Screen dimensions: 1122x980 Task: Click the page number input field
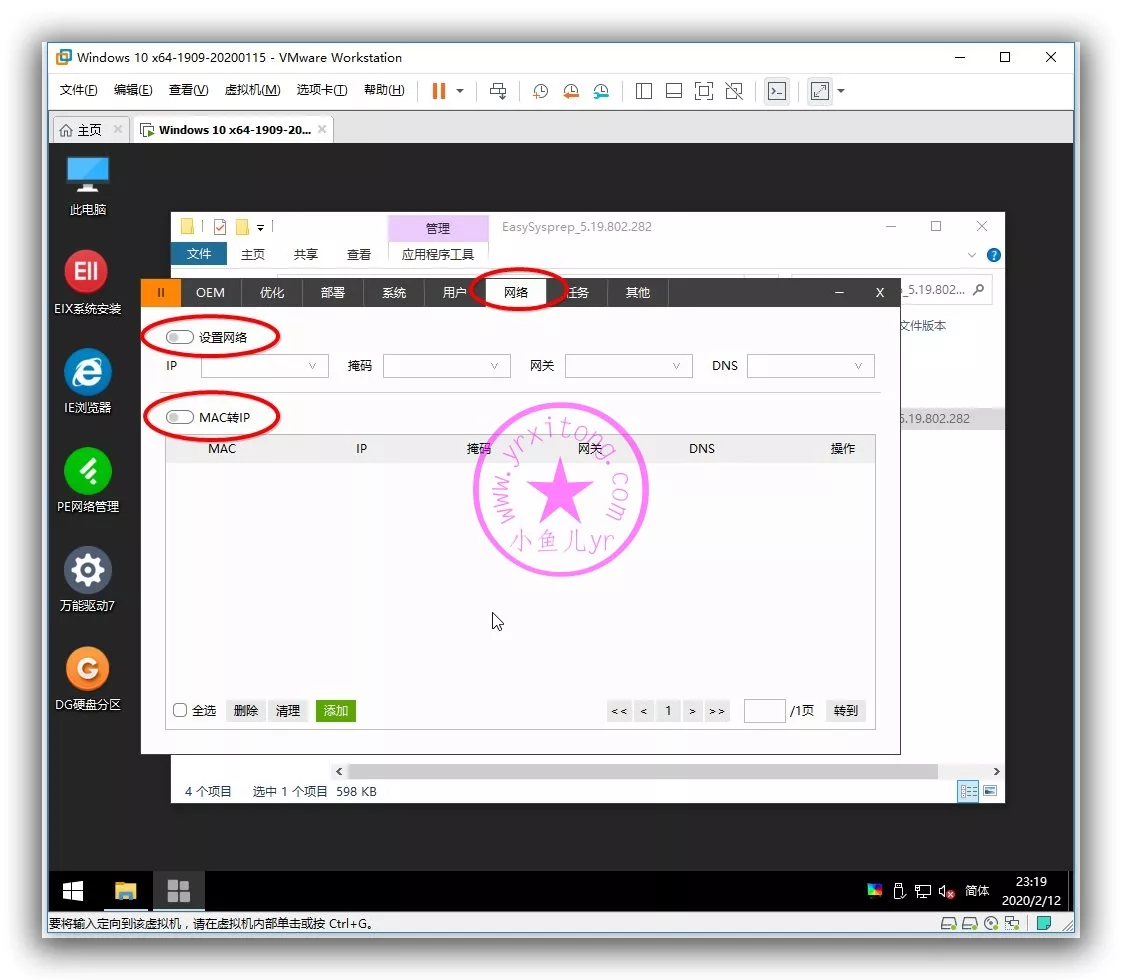(764, 710)
